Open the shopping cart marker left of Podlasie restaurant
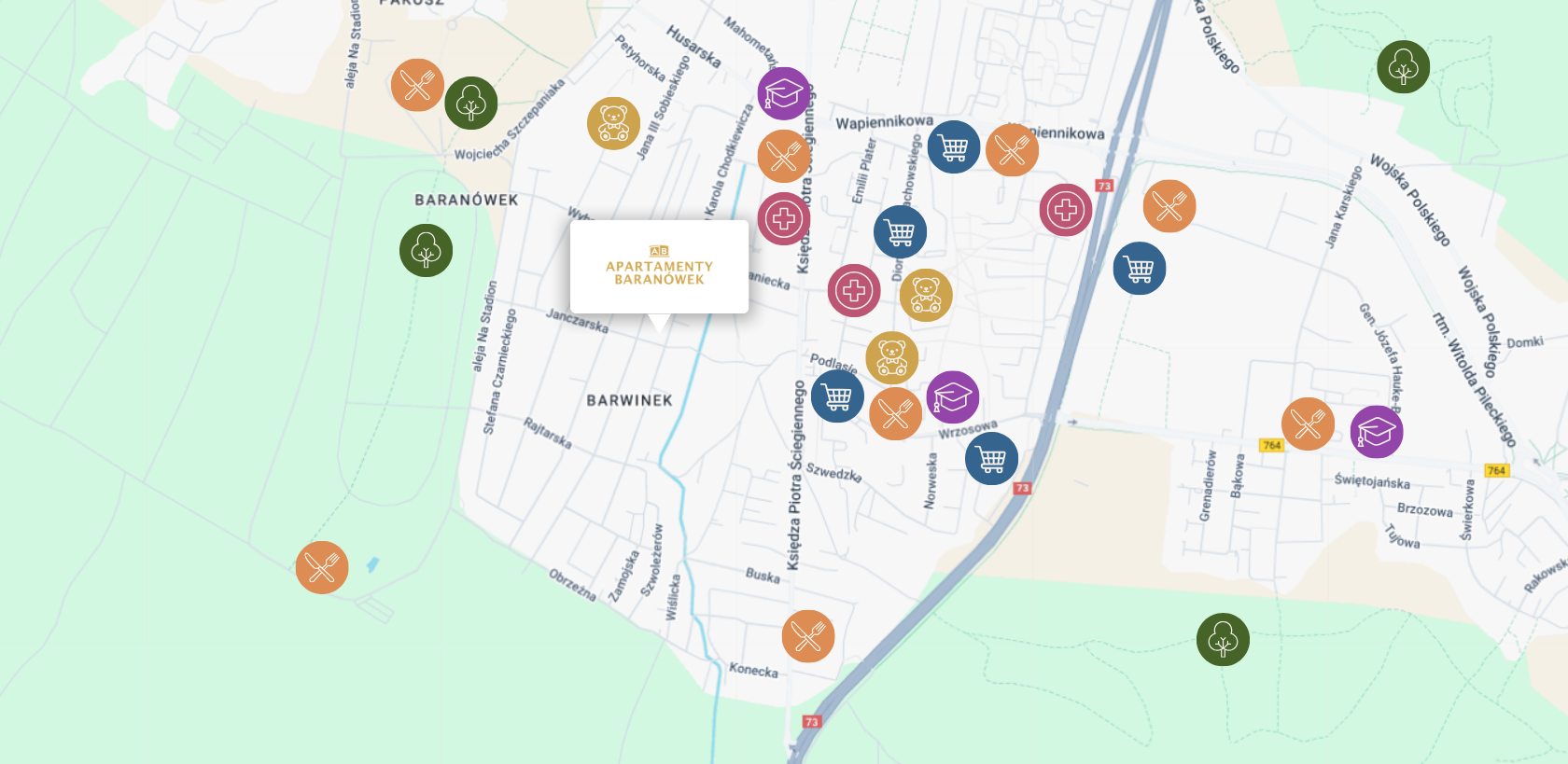 point(838,396)
